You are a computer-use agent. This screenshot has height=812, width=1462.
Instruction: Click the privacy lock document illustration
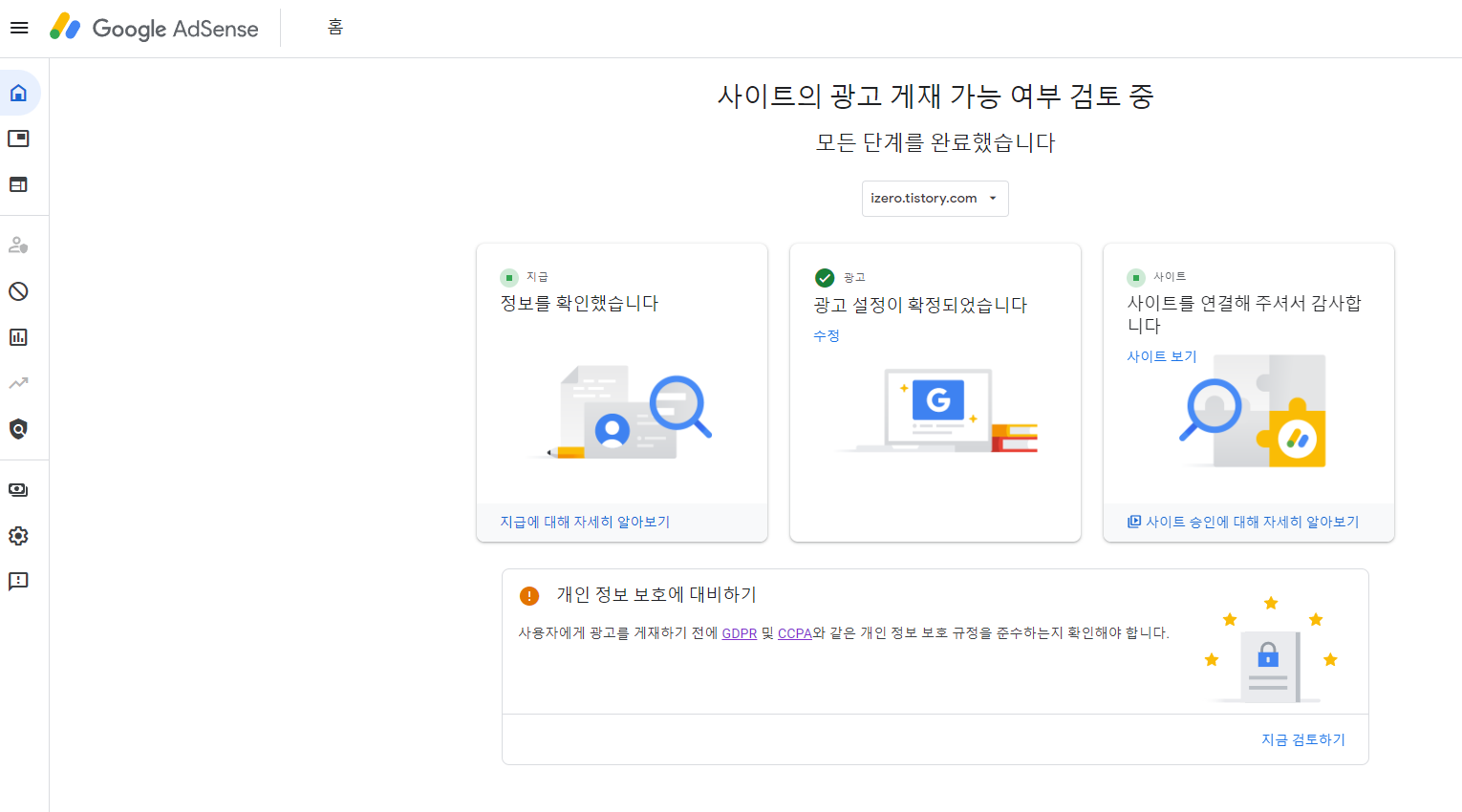pos(1270,652)
